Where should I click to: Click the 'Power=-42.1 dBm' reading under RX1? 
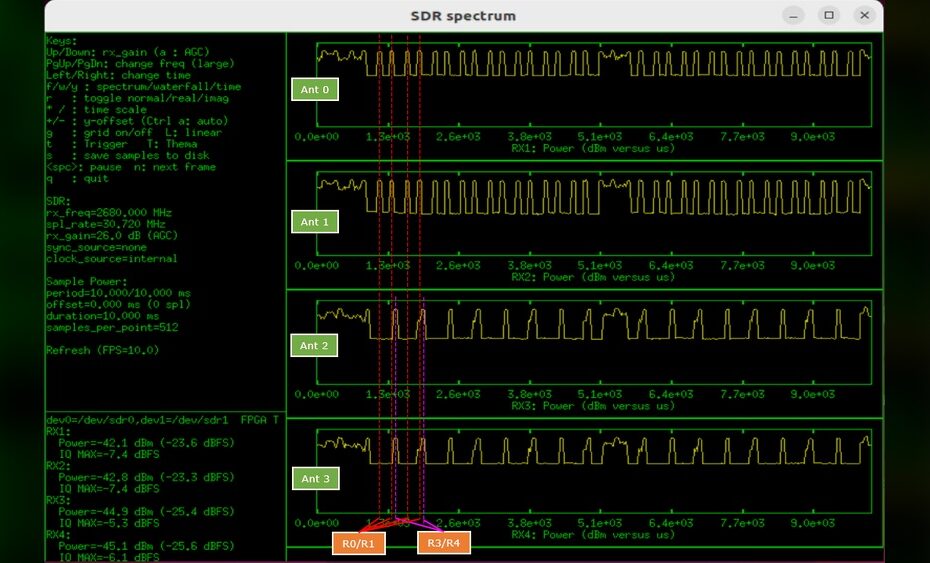point(146,443)
